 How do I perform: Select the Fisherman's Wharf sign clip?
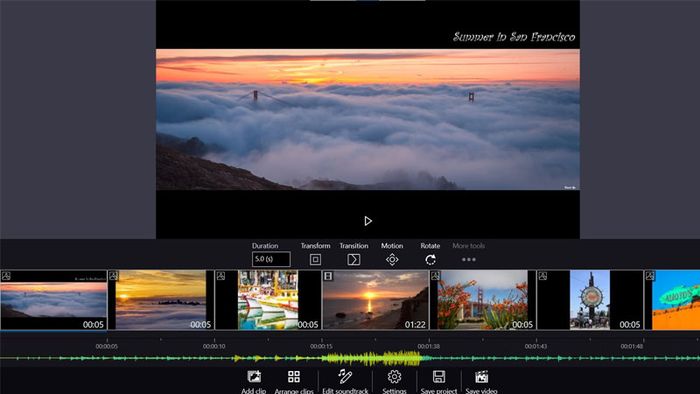[590, 300]
